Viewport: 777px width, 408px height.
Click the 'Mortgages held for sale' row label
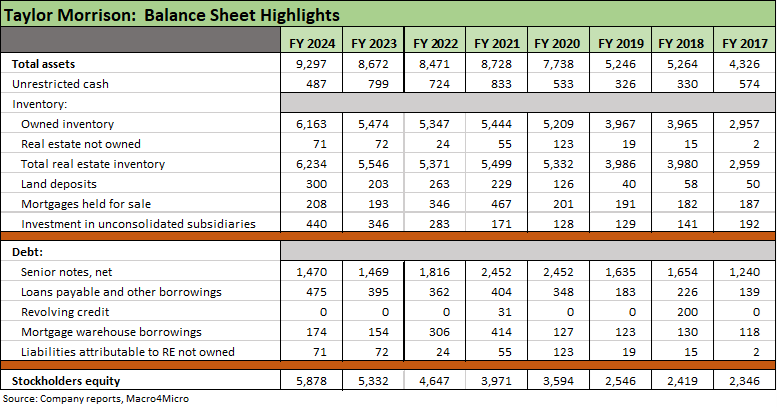pos(86,204)
